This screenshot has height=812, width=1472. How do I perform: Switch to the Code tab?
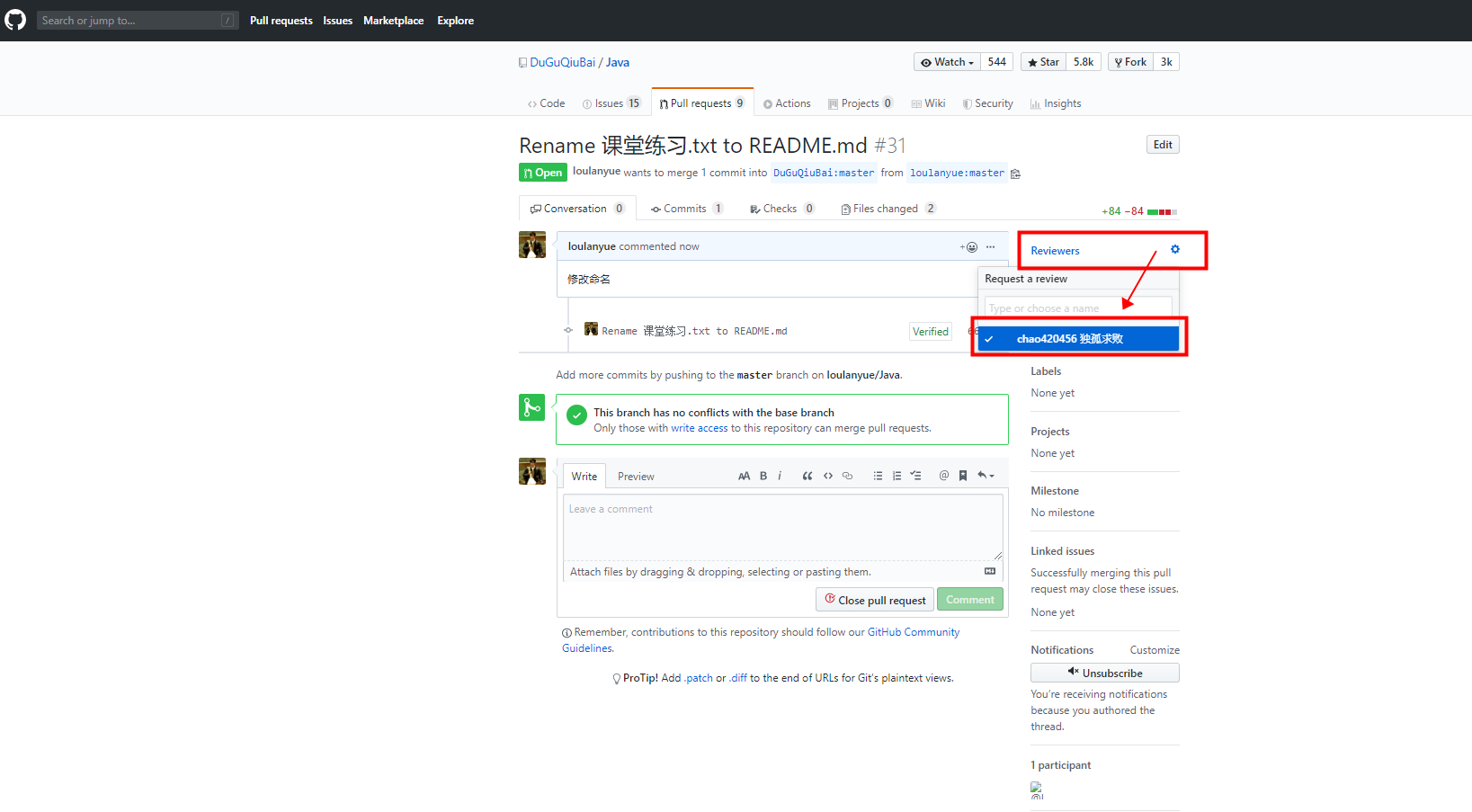pos(546,103)
